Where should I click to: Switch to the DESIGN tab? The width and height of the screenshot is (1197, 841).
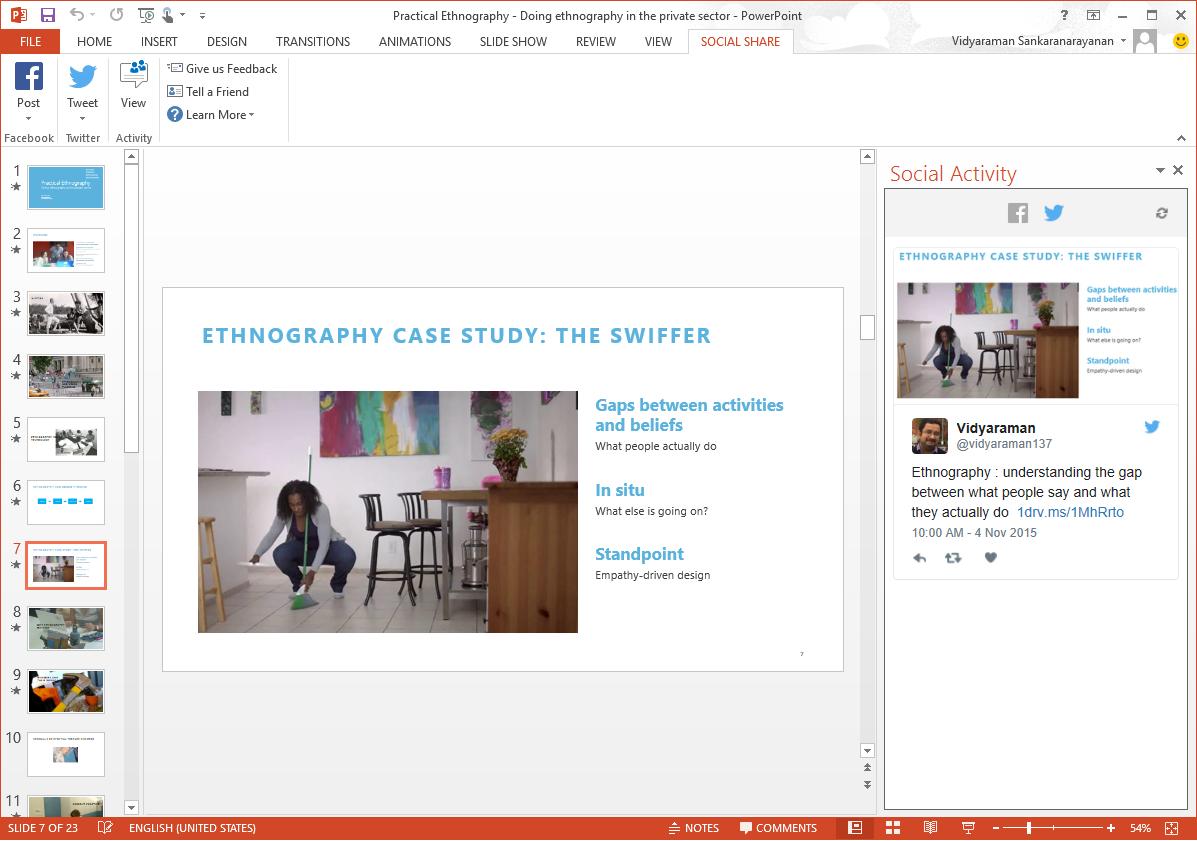(x=227, y=41)
